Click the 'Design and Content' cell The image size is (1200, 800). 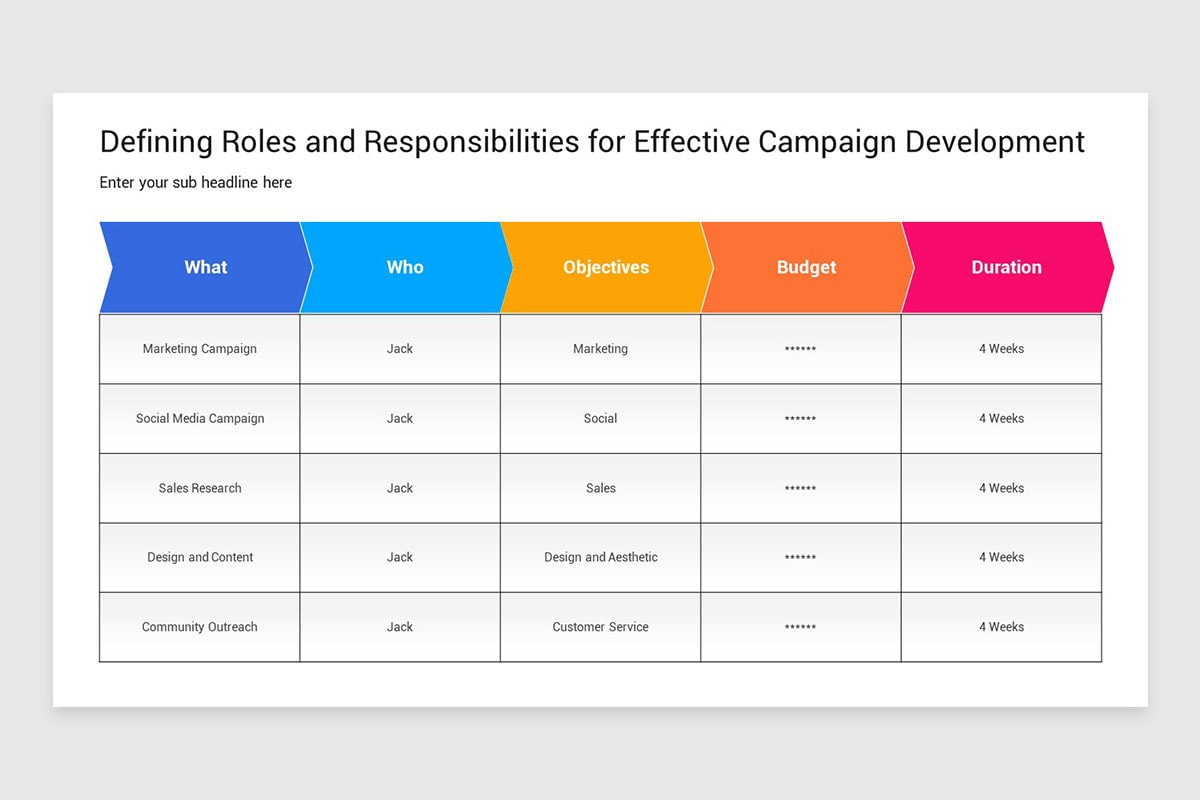[199, 557]
